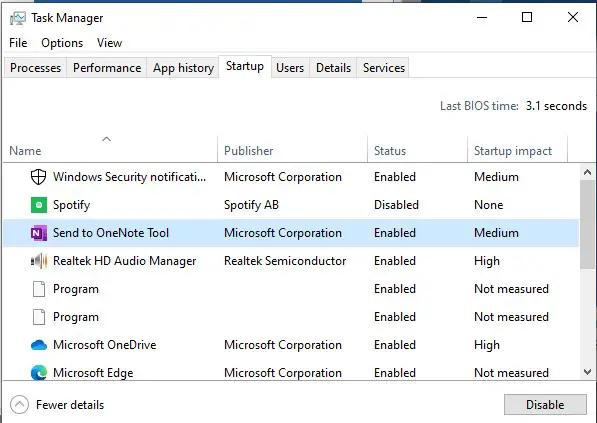
Task: Click the Realtek HD Audio speaker icon
Action: pyautogui.click(x=38, y=261)
